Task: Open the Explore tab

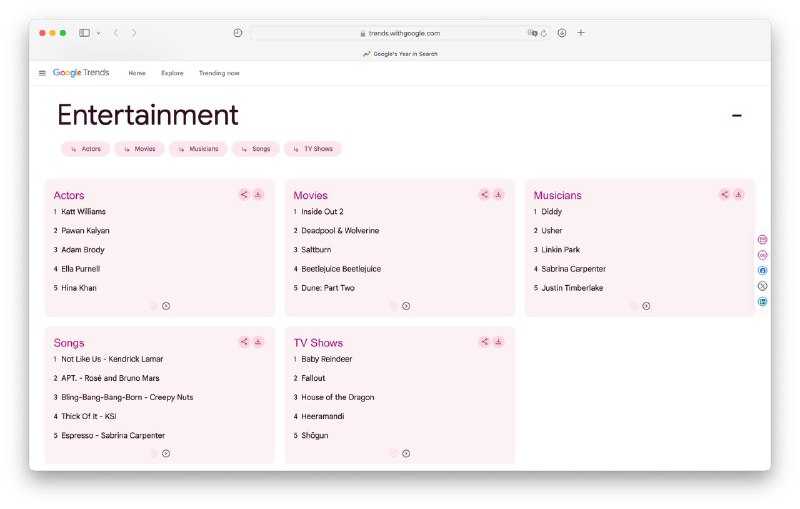Action: pos(172,73)
